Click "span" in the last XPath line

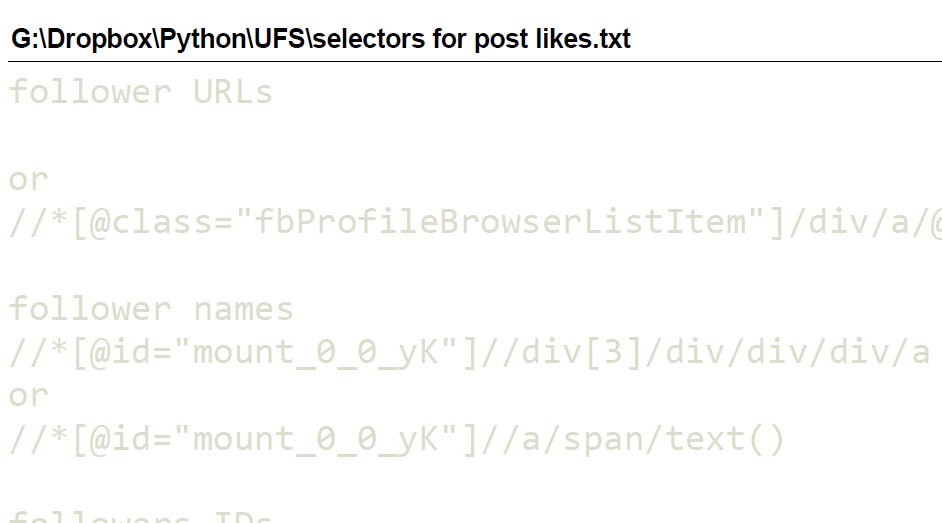coord(603,440)
